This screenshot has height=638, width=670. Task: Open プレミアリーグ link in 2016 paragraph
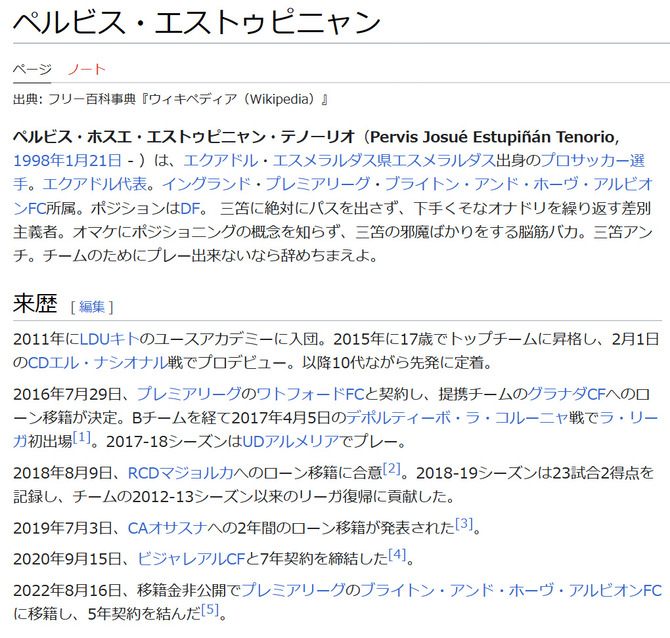(189, 394)
